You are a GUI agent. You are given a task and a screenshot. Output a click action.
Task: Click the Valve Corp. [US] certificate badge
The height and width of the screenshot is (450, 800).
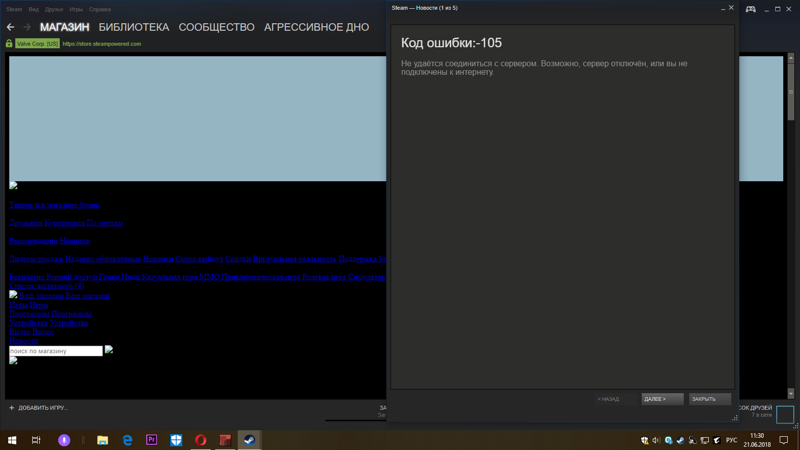point(37,44)
